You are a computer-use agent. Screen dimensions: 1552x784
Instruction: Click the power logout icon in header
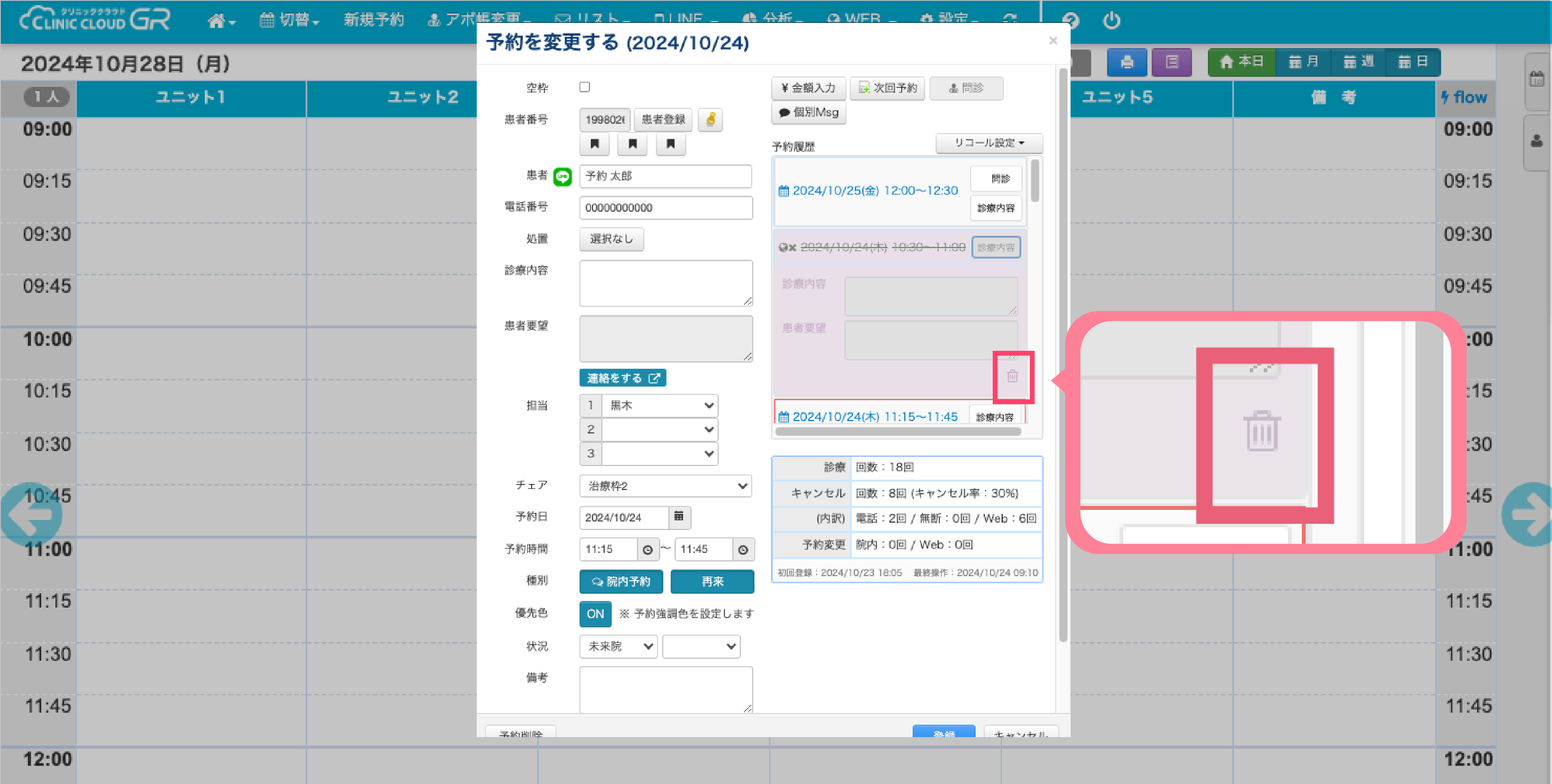[1112, 21]
